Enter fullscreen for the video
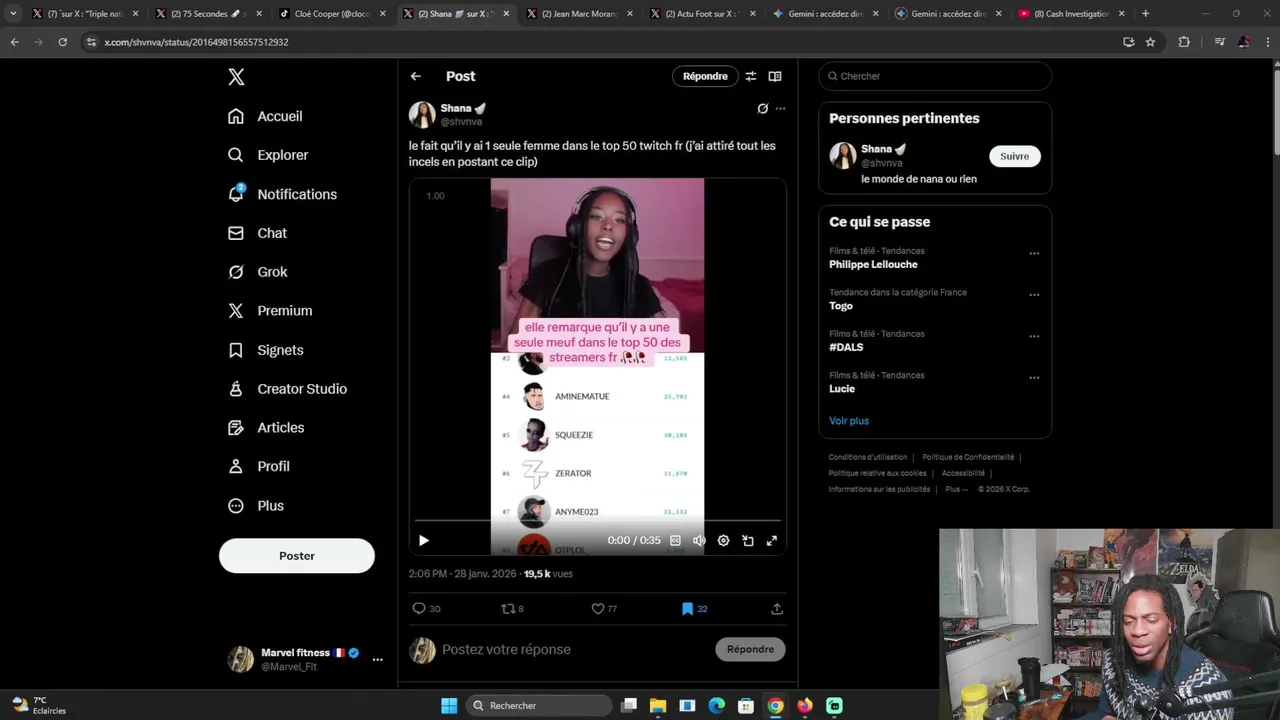The height and width of the screenshot is (720, 1280). [x=772, y=541]
